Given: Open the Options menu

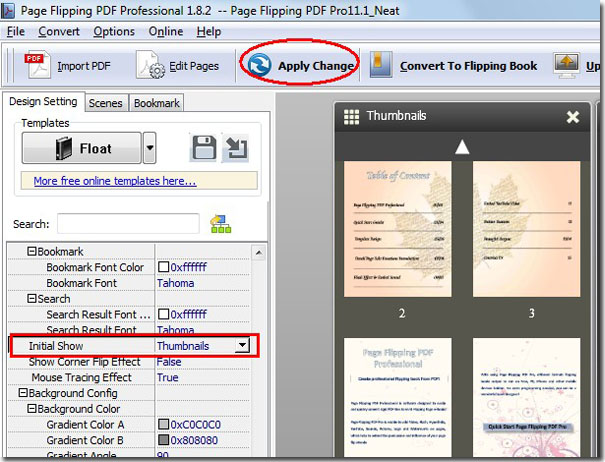Looking at the screenshot, I should 114,32.
